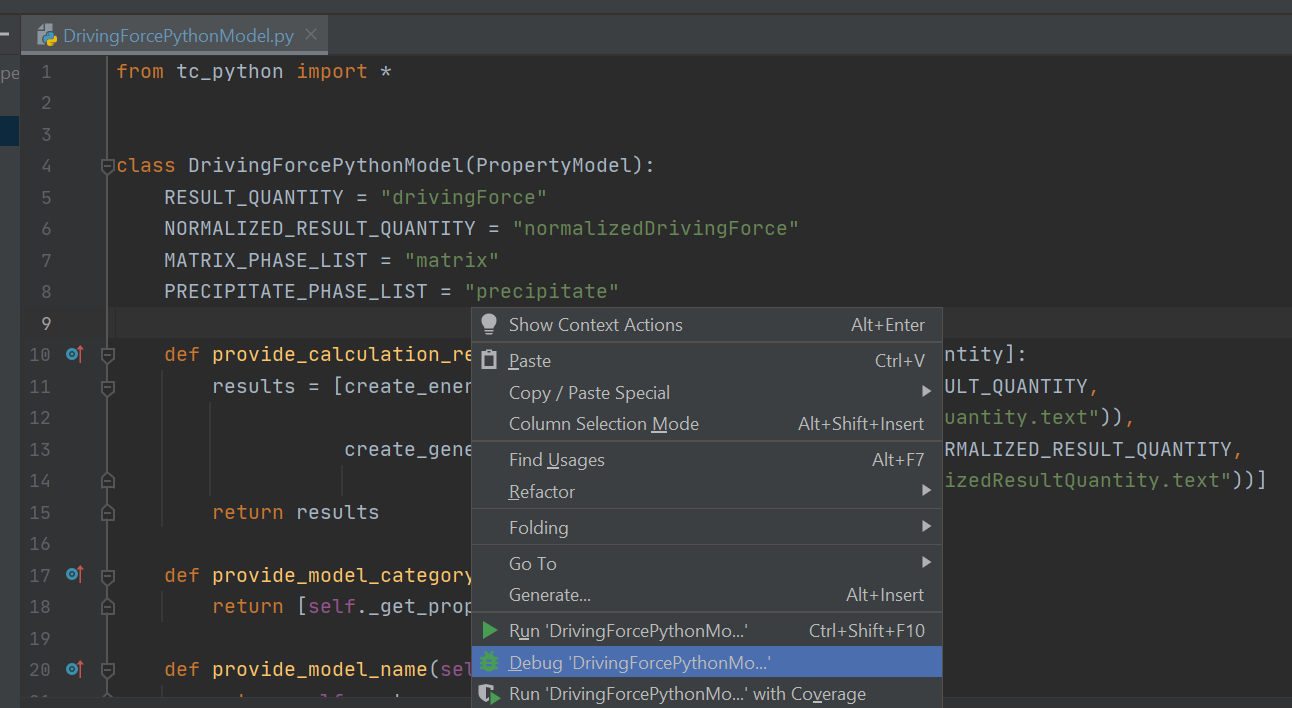Click the bug icon on the Debug entry

pyautogui.click(x=489, y=661)
